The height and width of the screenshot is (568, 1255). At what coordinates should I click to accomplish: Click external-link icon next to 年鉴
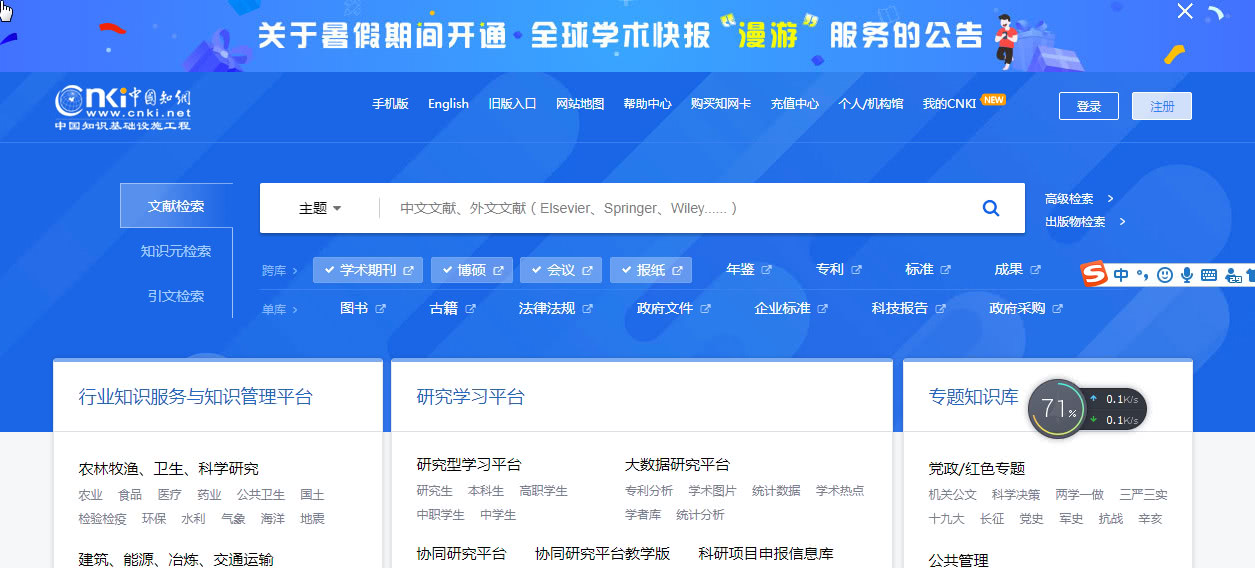pyautogui.click(x=767, y=270)
